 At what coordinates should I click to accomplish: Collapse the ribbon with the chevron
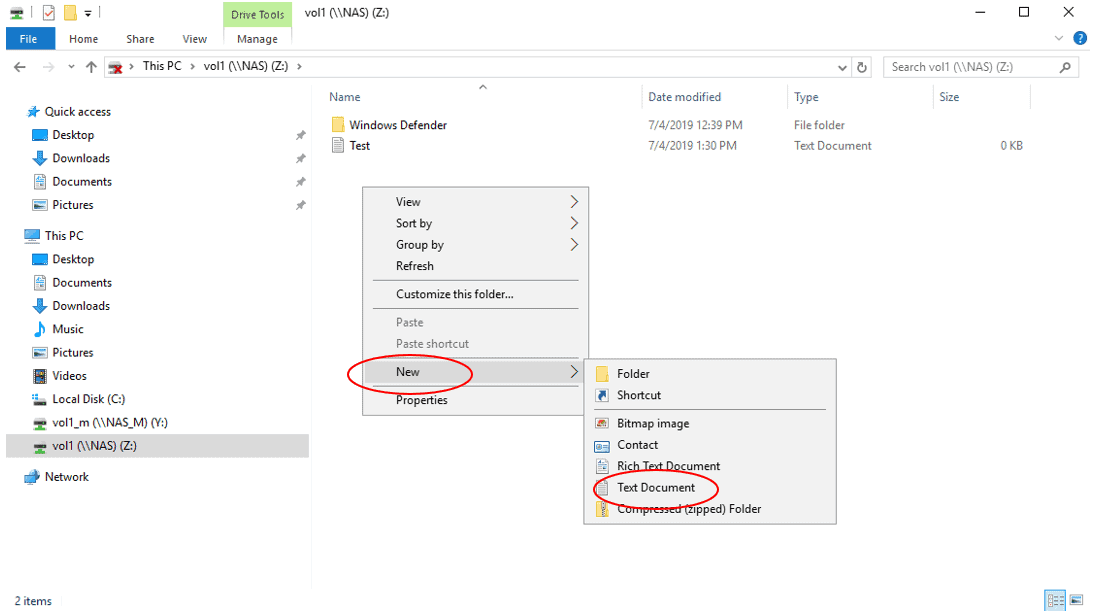tap(1060, 38)
